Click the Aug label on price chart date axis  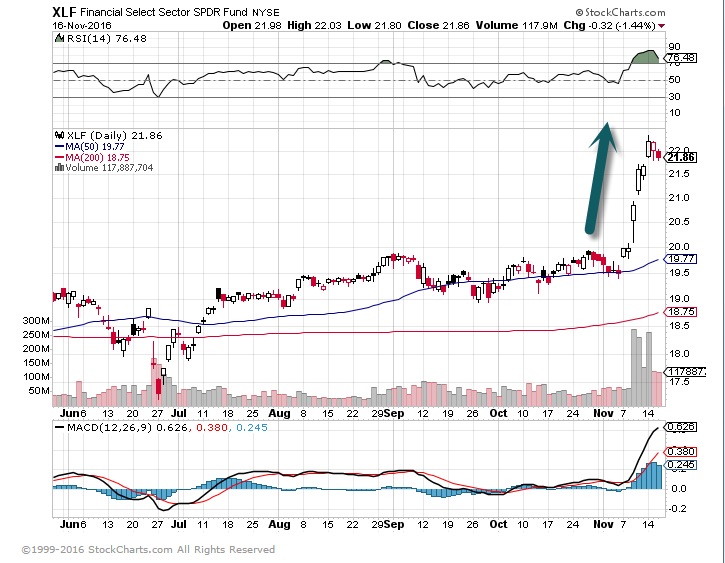coord(279,413)
